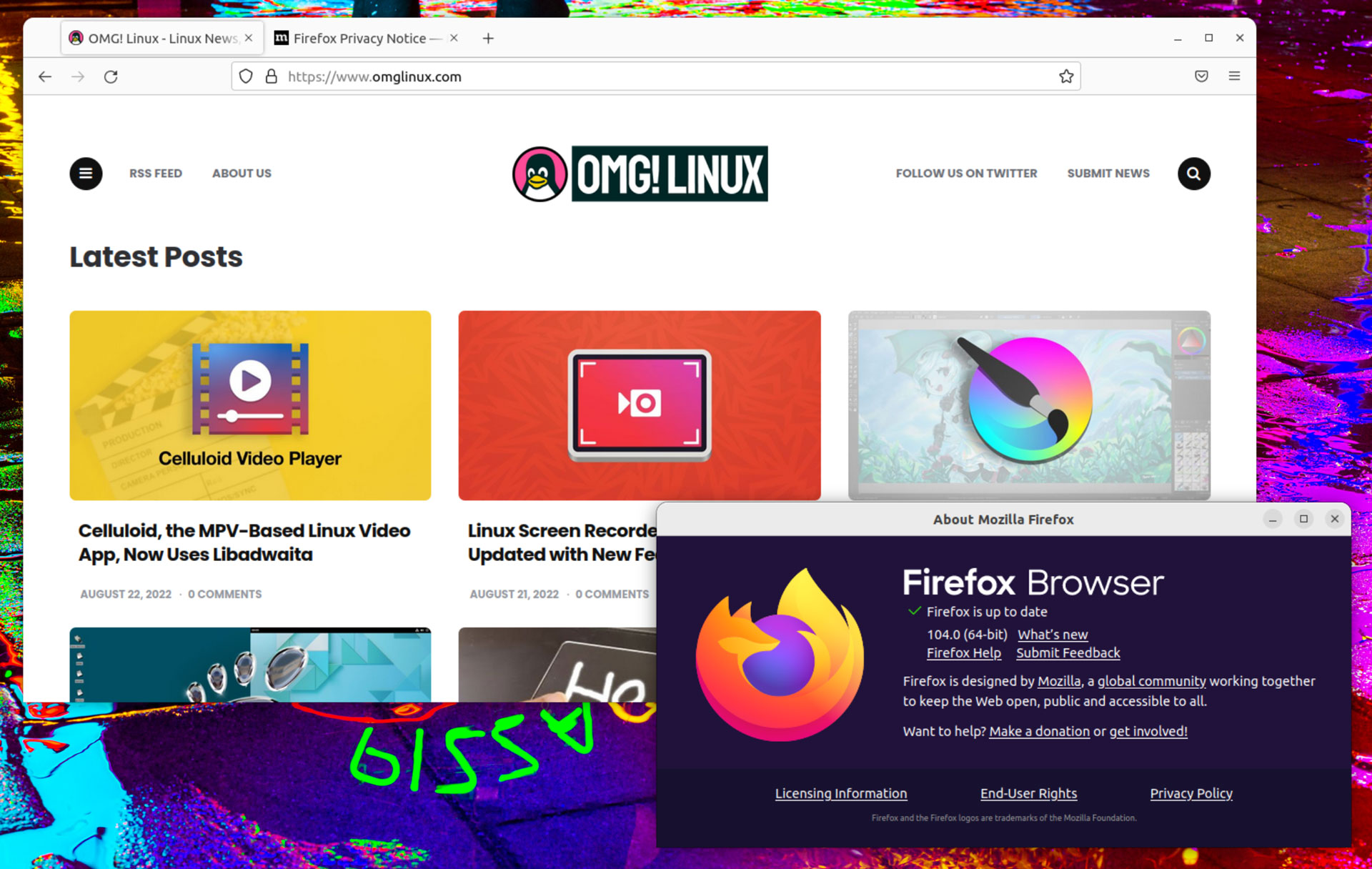Open the ABOUT US menu link
The image size is (1372, 869).
(x=242, y=174)
